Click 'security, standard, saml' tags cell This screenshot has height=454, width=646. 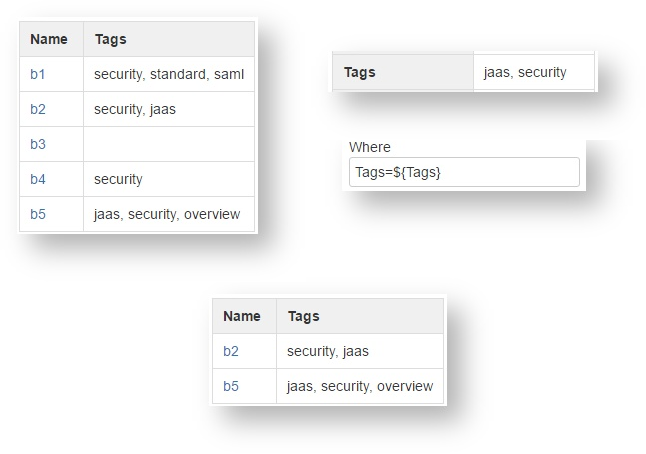pyautogui.click(x=168, y=74)
